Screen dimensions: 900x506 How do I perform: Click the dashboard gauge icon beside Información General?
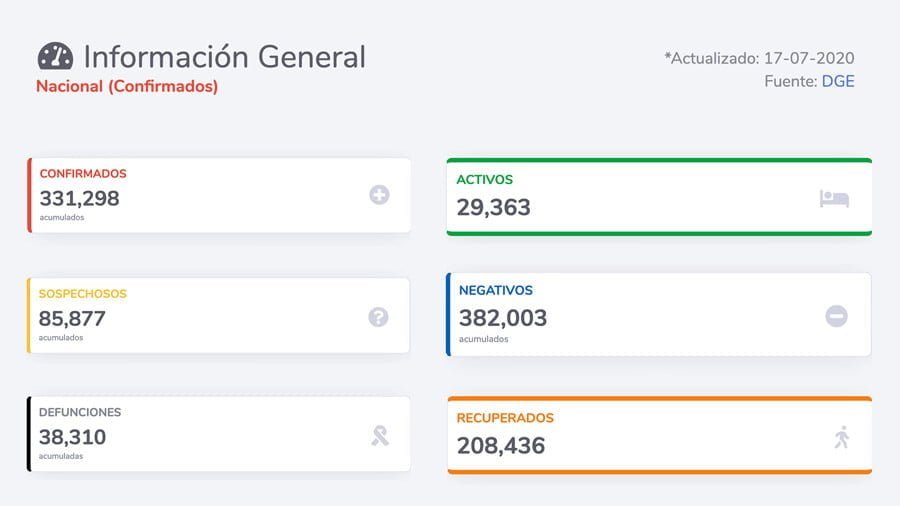click(55, 57)
